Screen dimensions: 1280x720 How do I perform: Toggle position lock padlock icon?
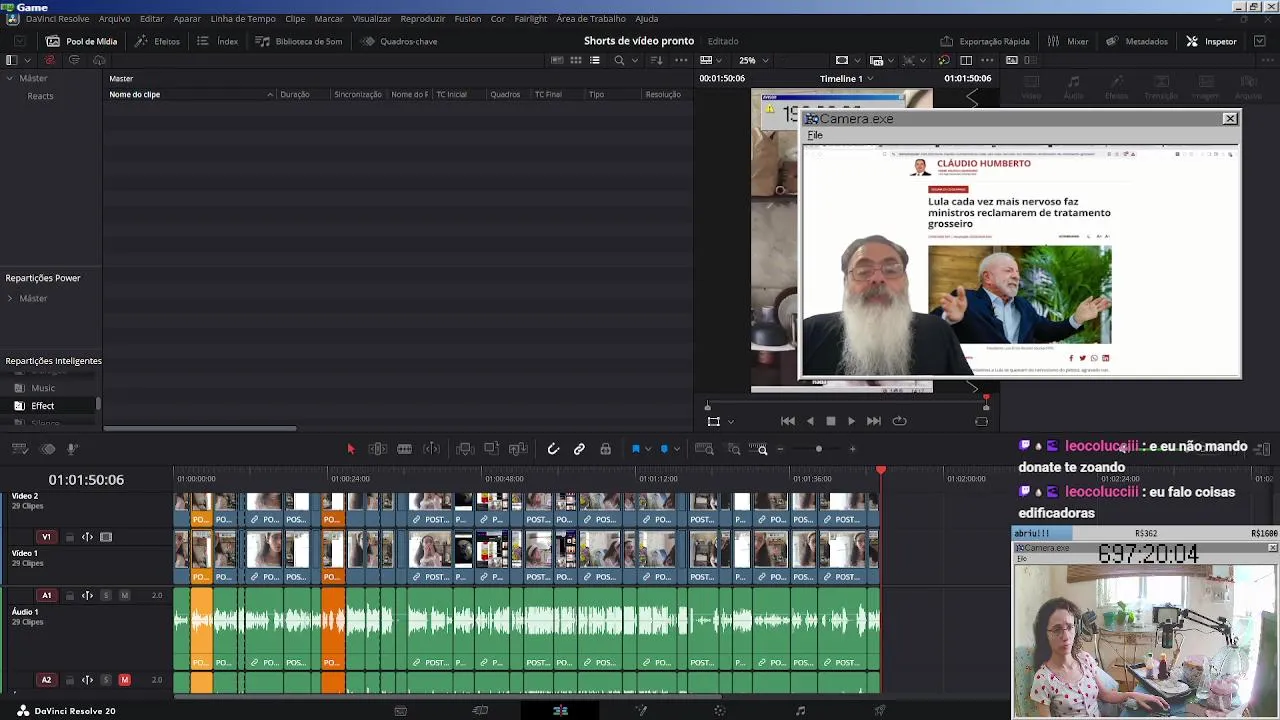click(606, 449)
